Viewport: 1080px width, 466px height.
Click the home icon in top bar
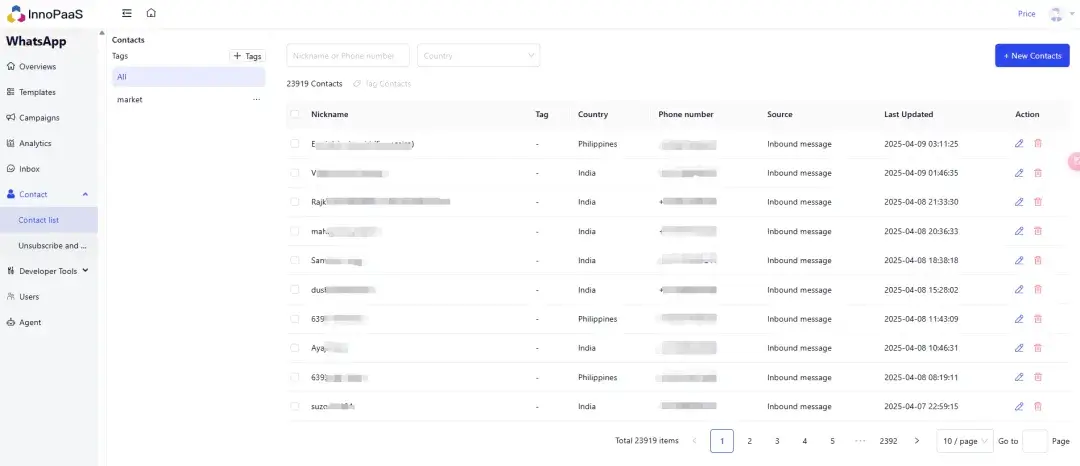coord(151,13)
